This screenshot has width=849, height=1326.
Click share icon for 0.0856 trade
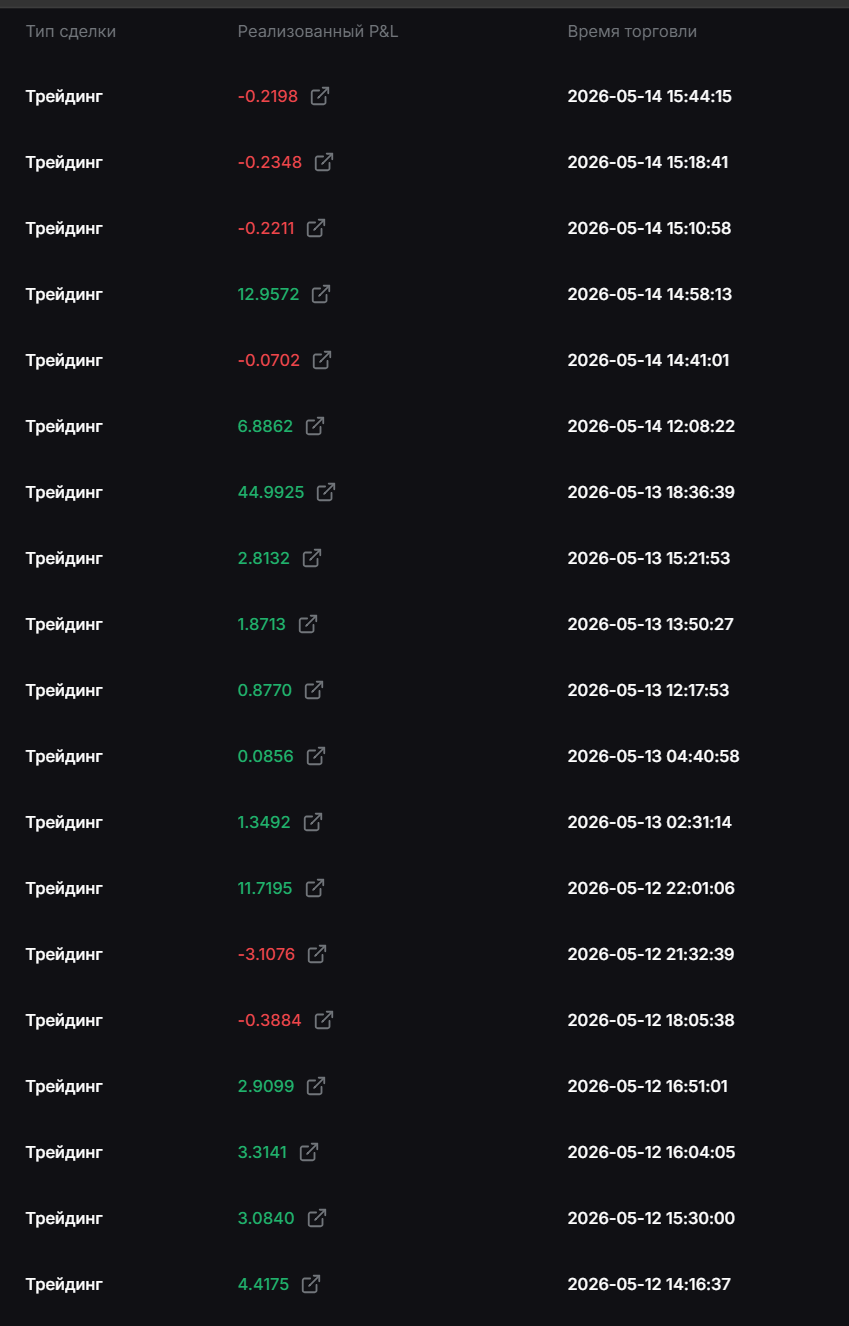316,756
